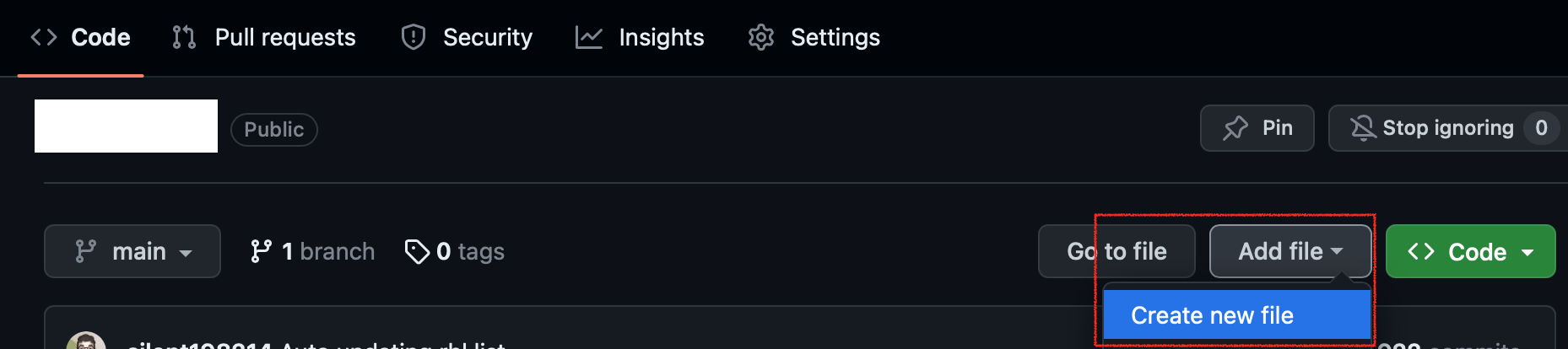This screenshot has height=349, width=1568.
Task: Open the green Code dropdown button
Action: pyautogui.click(x=1470, y=251)
